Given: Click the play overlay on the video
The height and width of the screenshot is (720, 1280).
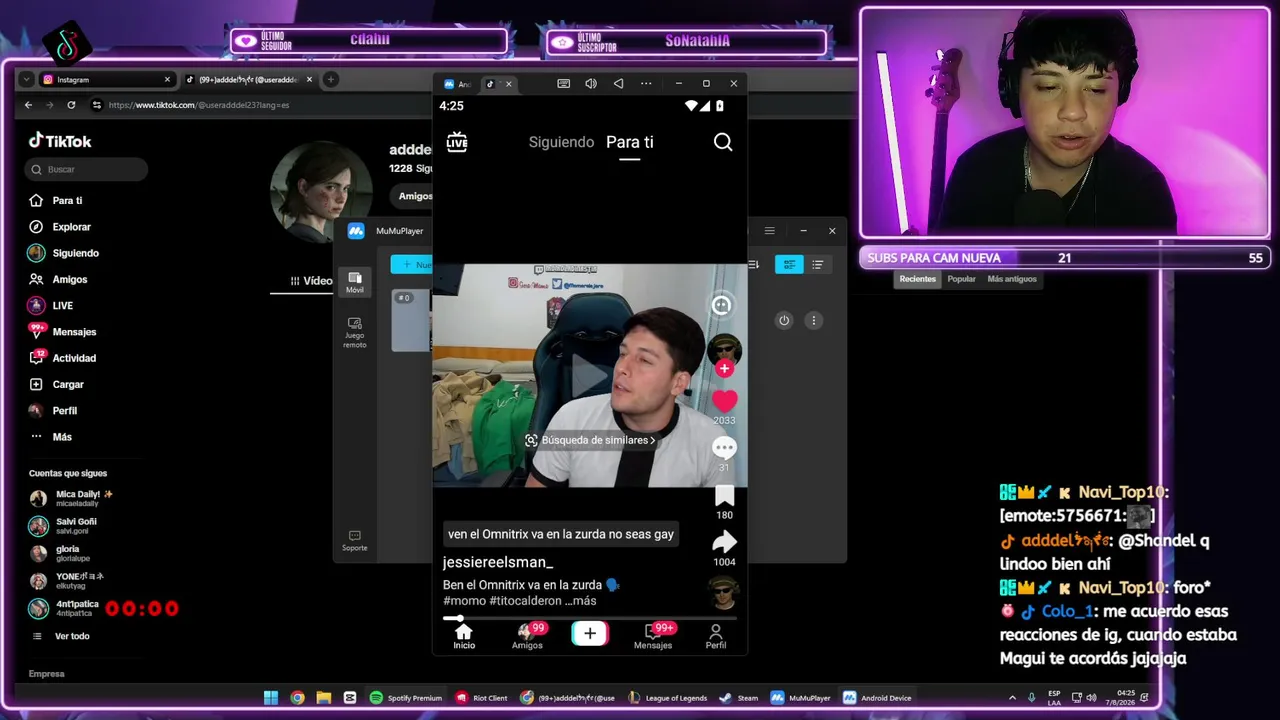Looking at the screenshot, I should click(x=590, y=376).
